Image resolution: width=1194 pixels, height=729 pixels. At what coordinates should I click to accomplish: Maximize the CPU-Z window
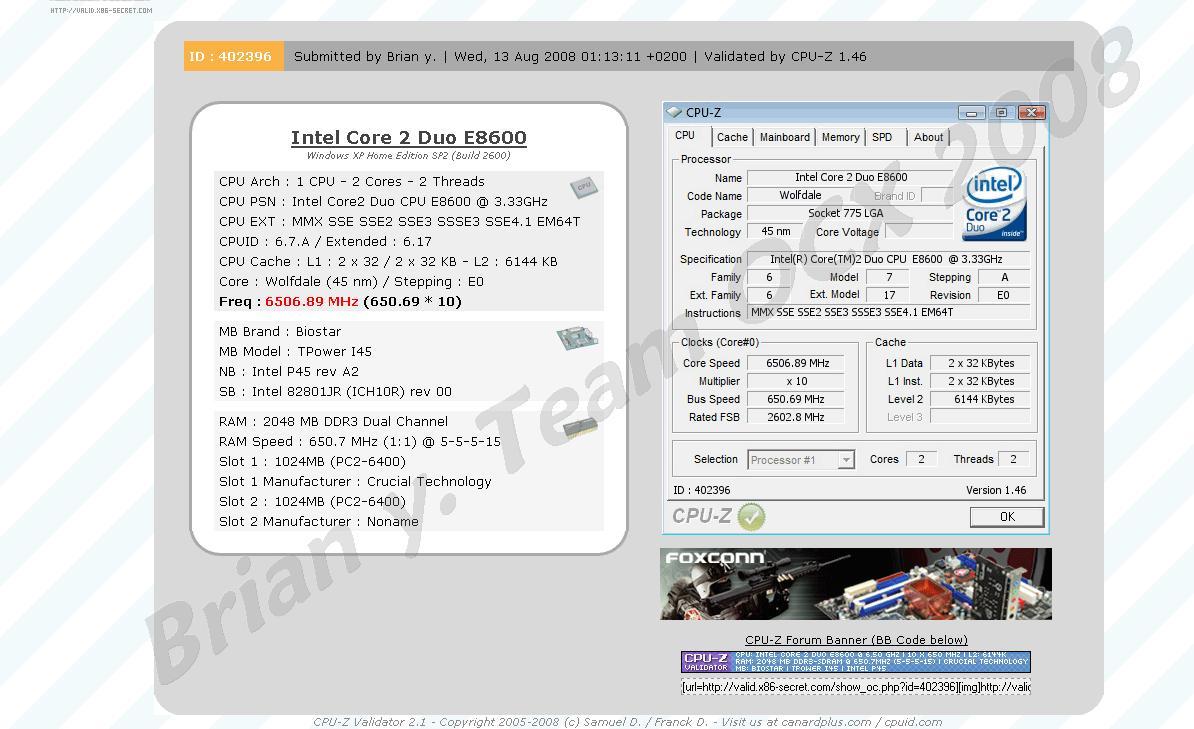[x=1001, y=113]
